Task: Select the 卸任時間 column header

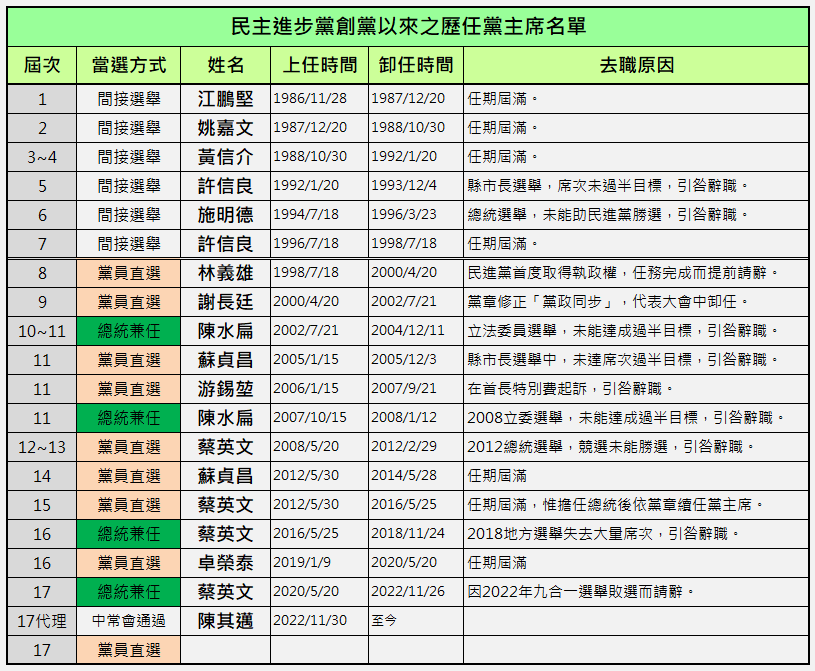Action: pos(416,65)
